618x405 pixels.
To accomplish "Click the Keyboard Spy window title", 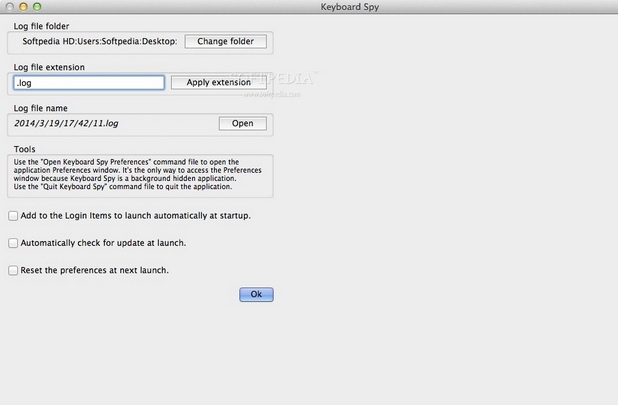I will tap(350, 7).
